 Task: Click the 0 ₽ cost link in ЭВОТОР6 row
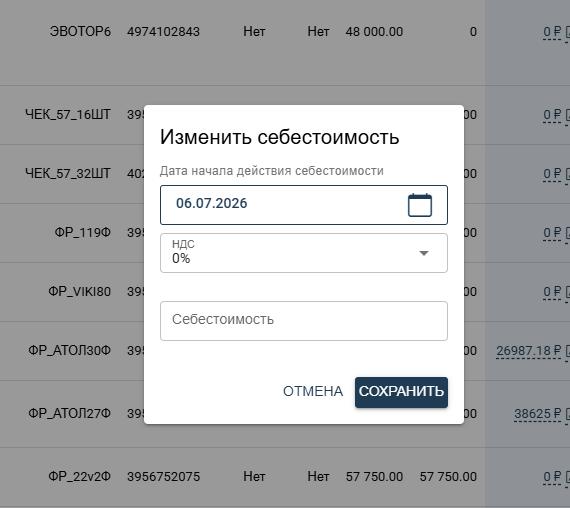(552, 32)
